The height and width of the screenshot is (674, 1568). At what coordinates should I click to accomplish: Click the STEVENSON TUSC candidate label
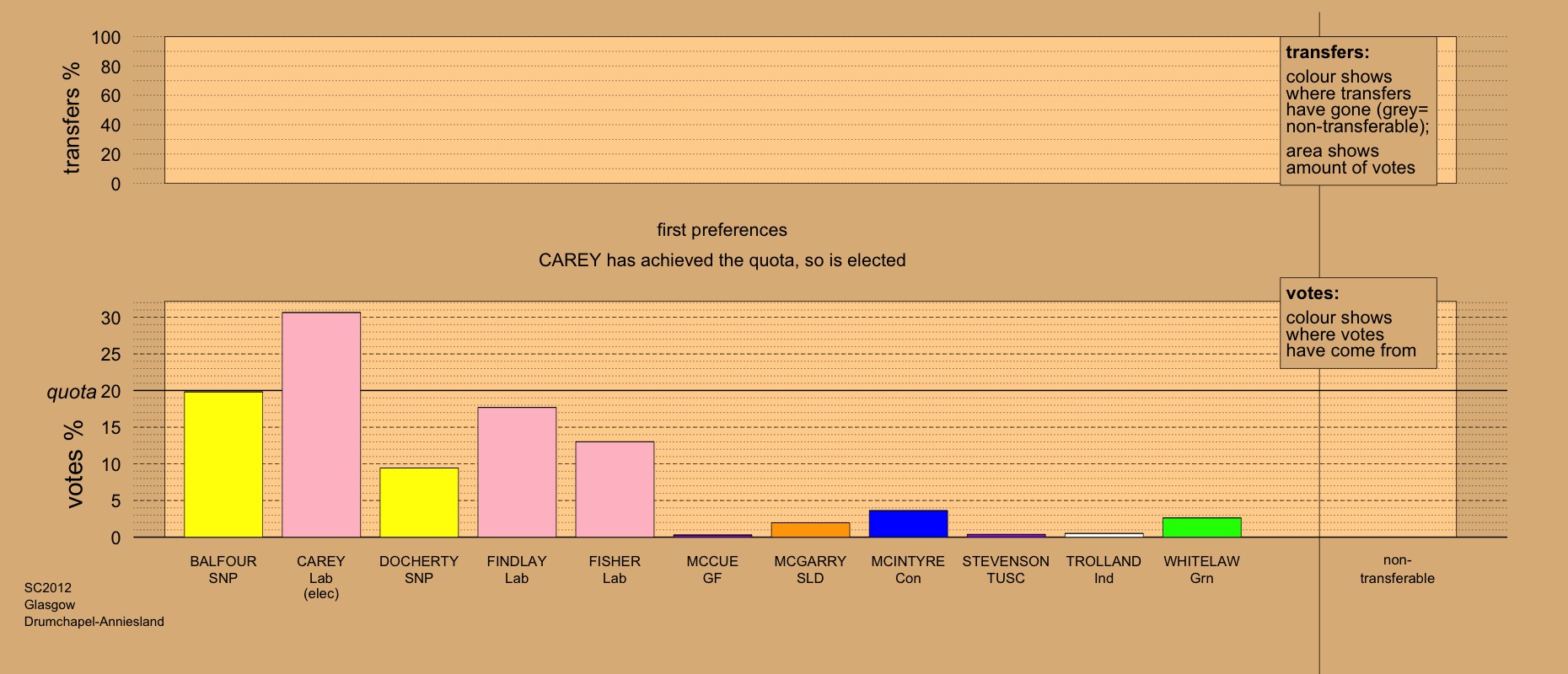(1006, 570)
